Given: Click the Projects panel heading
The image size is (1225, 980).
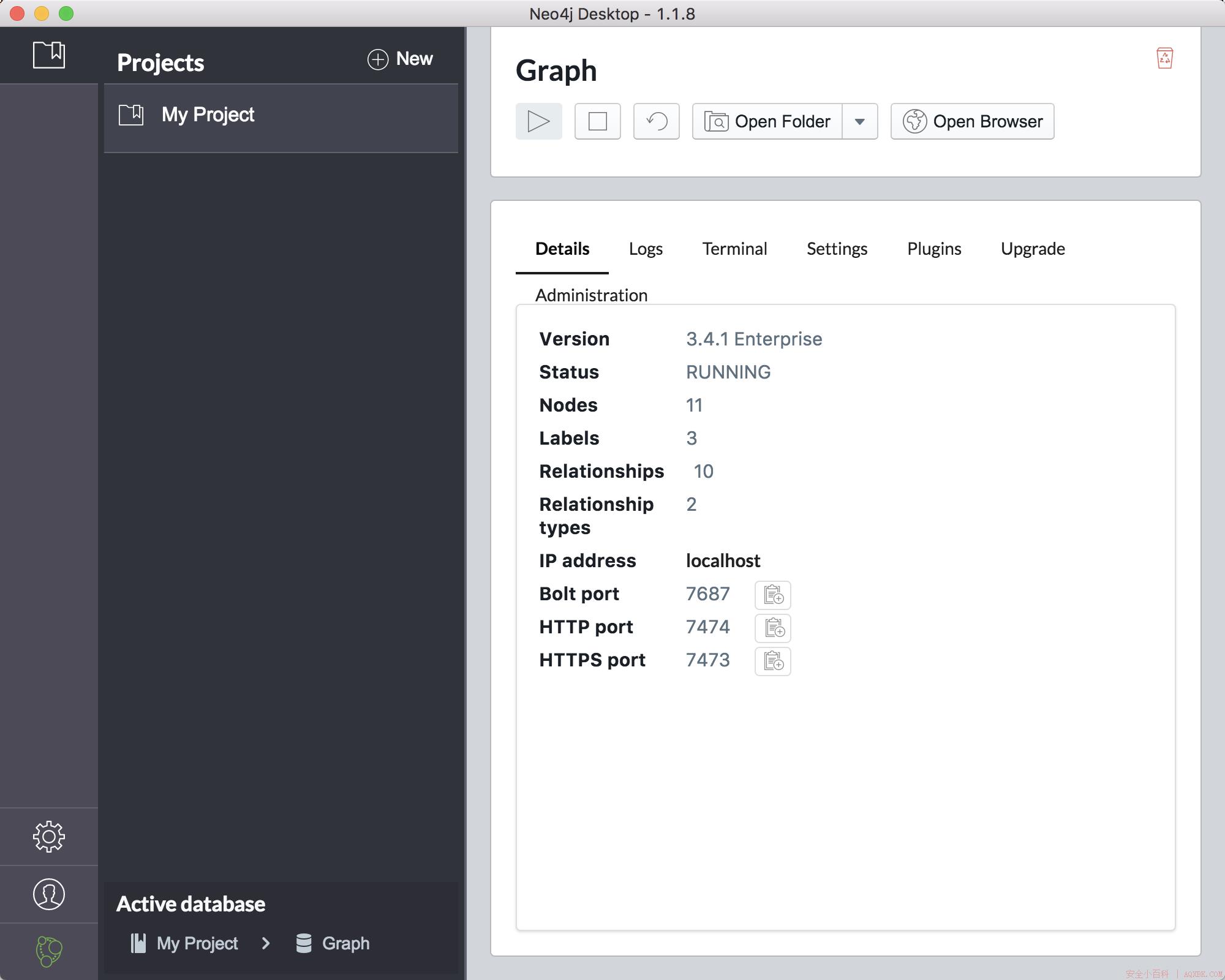Looking at the screenshot, I should coord(160,62).
